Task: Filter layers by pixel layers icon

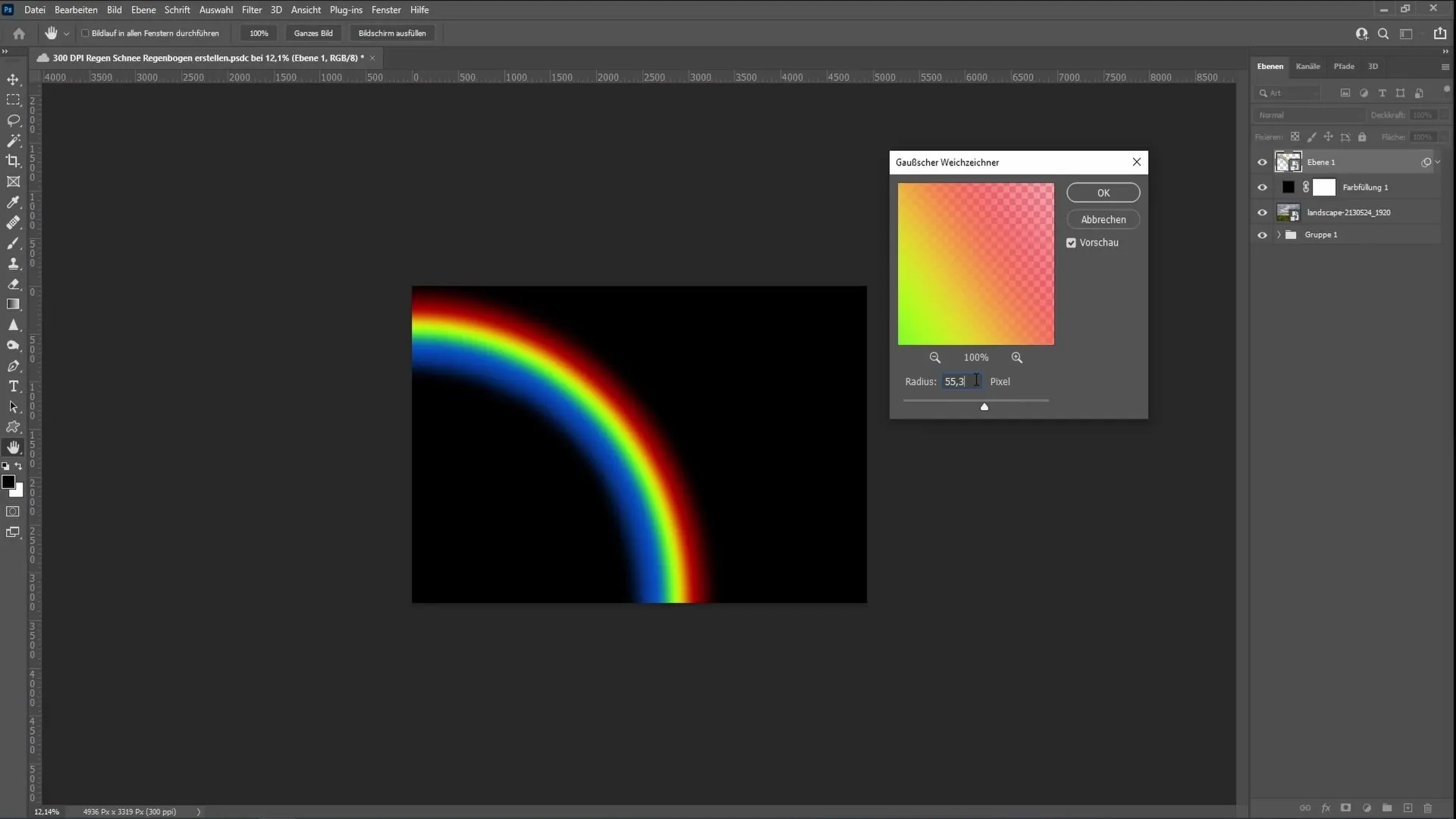Action: point(1345,93)
